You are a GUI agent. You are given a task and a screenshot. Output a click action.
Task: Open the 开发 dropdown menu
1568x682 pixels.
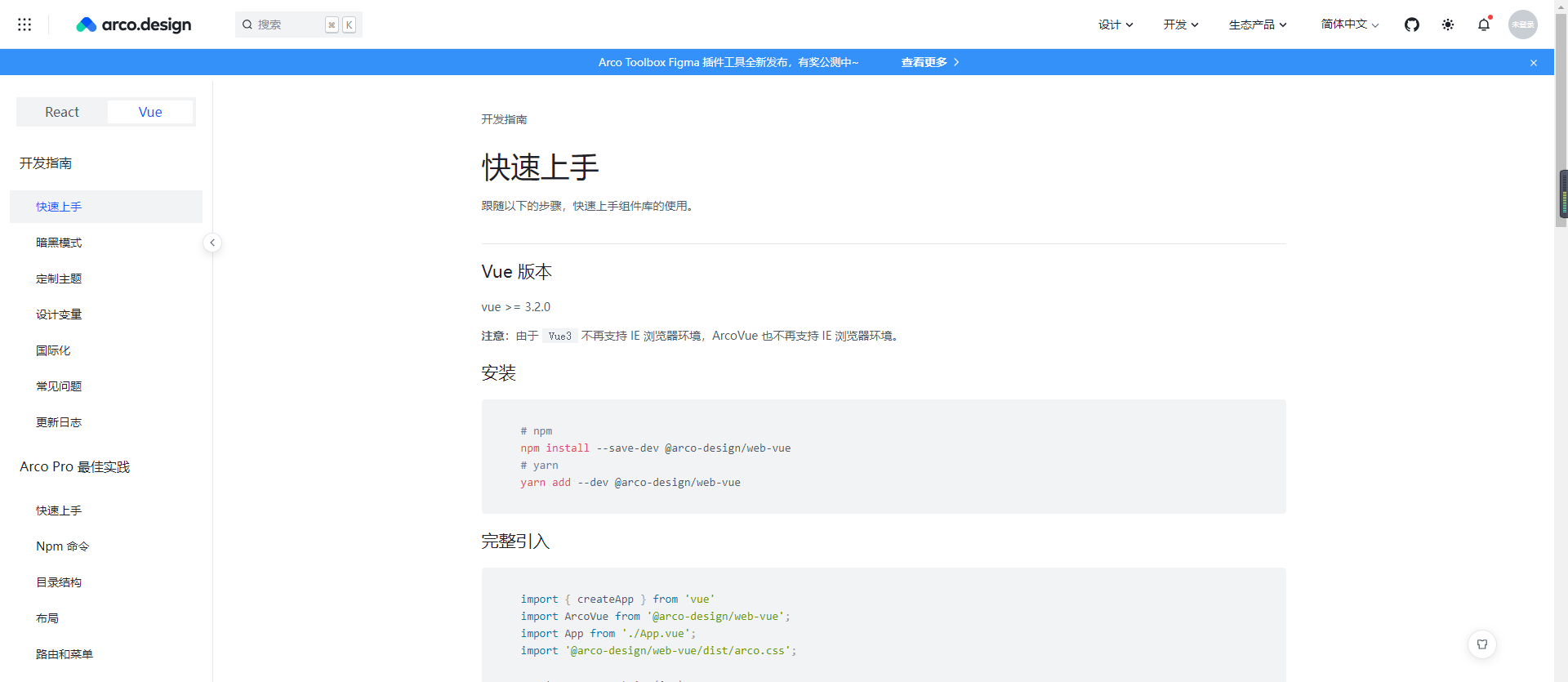coord(1181,25)
